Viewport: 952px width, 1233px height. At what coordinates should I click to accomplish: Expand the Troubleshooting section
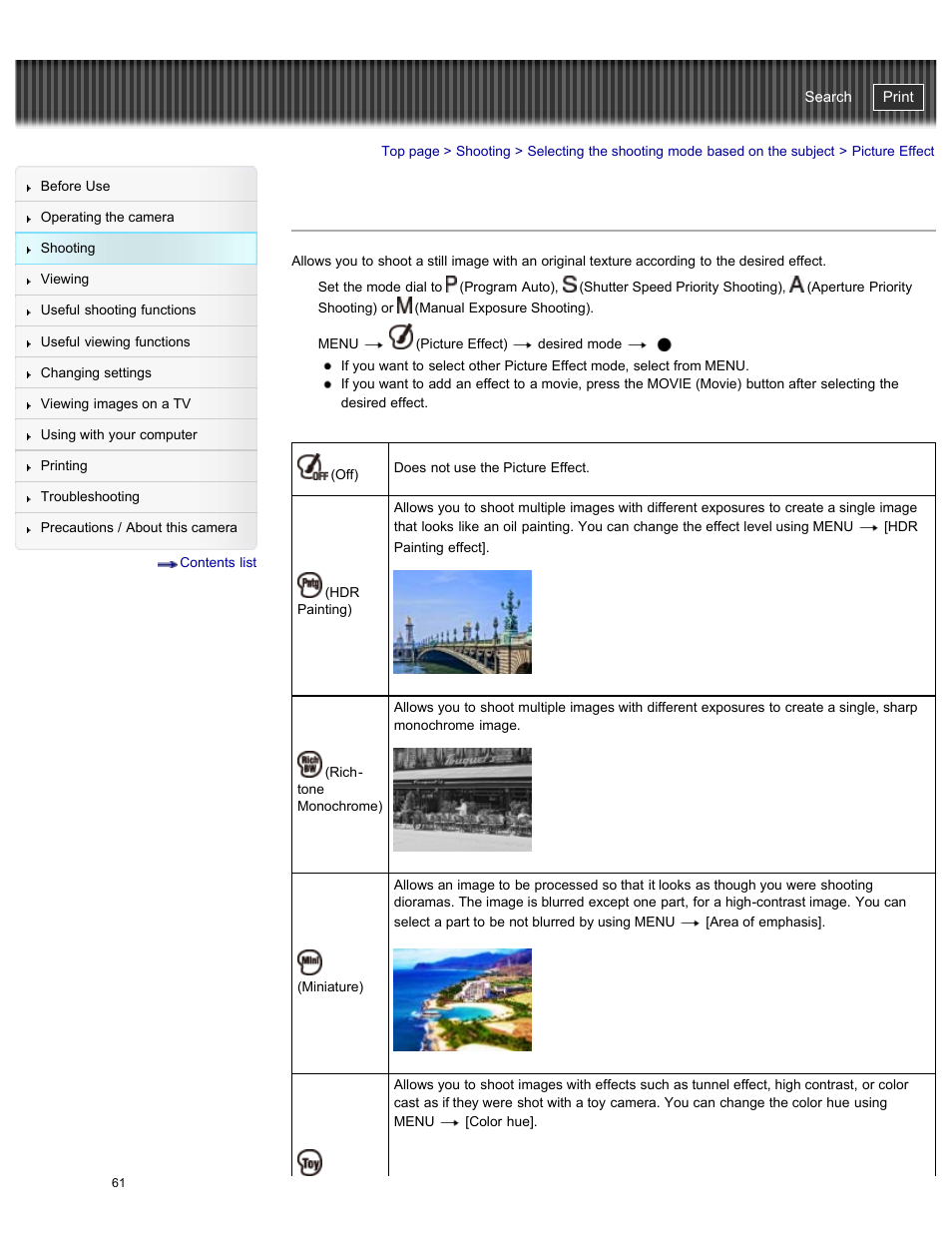[90, 496]
